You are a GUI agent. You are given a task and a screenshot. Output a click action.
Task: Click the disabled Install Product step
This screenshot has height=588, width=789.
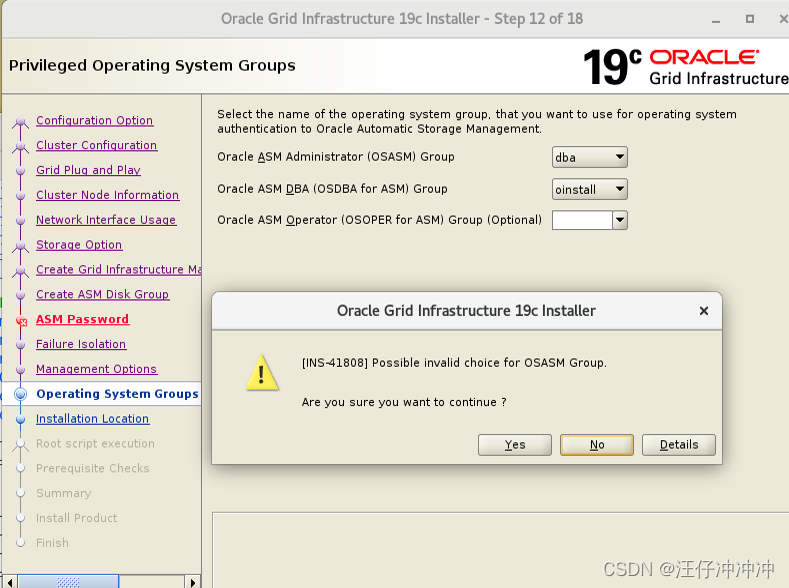tap(76, 518)
